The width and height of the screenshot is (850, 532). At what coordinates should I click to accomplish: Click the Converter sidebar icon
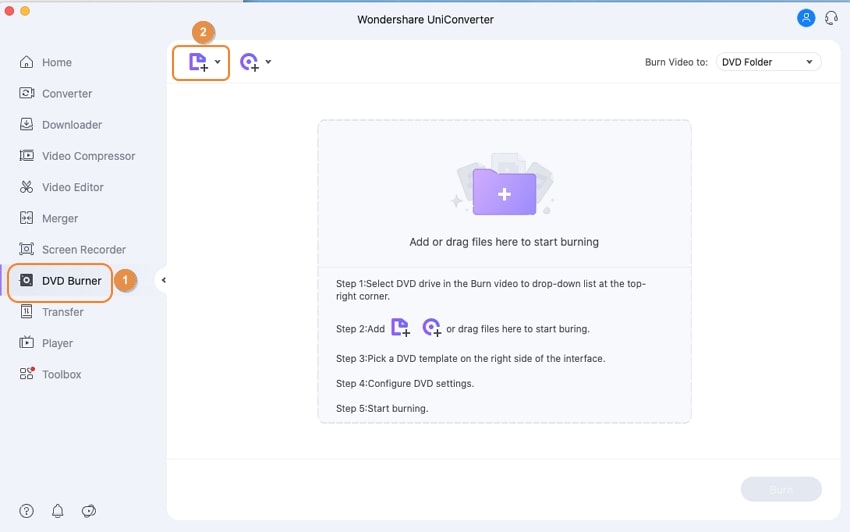tap(26, 93)
